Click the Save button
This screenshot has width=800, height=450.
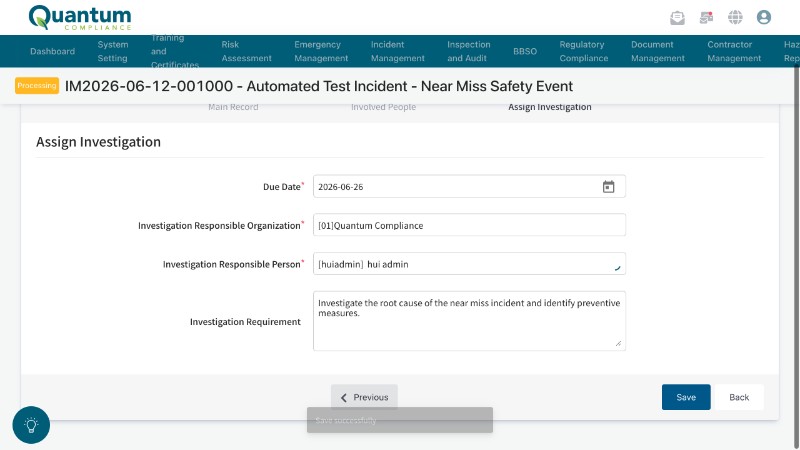click(686, 397)
